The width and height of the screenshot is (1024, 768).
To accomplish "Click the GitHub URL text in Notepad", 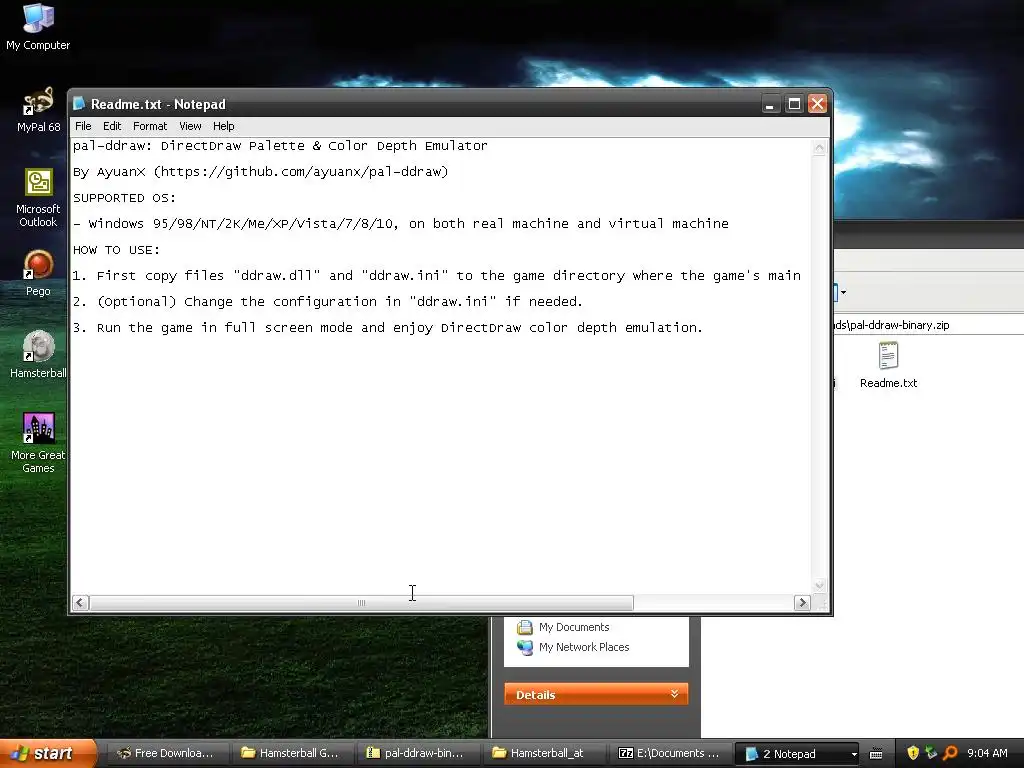I will click(301, 171).
